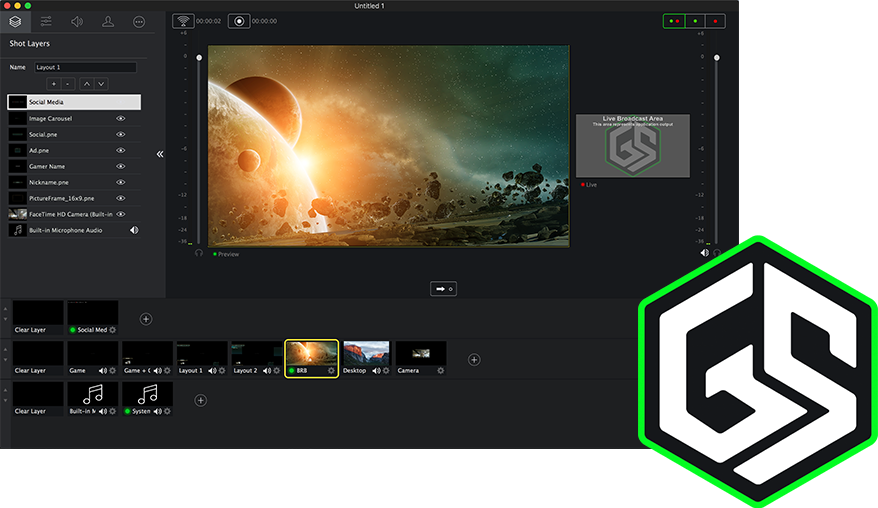Show preview-only window layout

click(x=695, y=21)
